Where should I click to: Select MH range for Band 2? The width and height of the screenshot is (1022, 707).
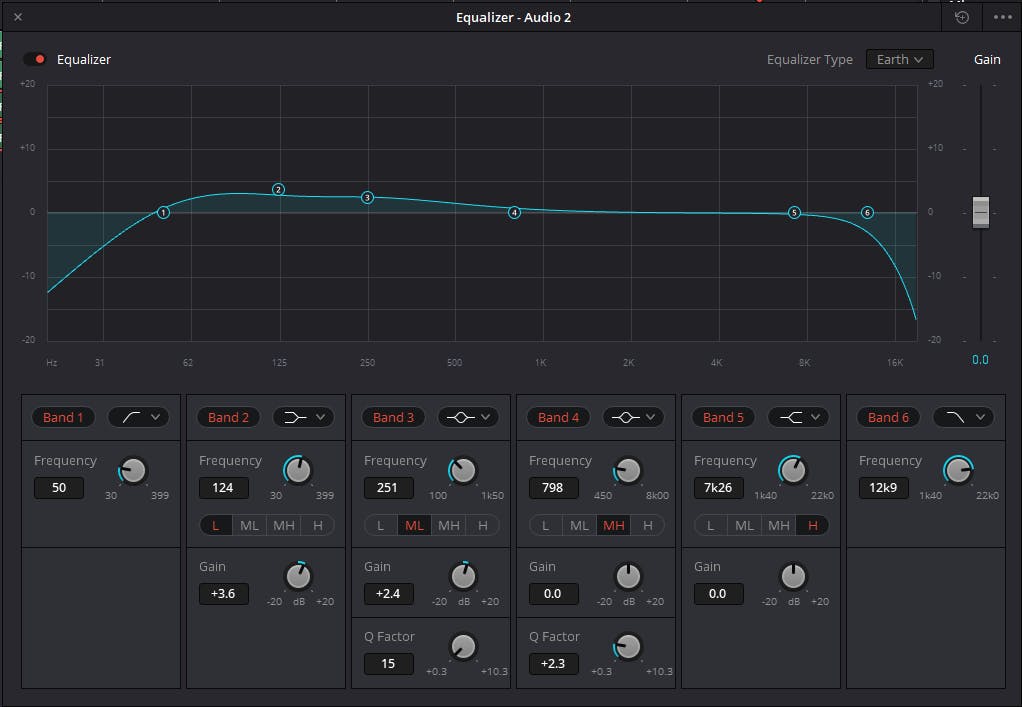(x=284, y=525)
